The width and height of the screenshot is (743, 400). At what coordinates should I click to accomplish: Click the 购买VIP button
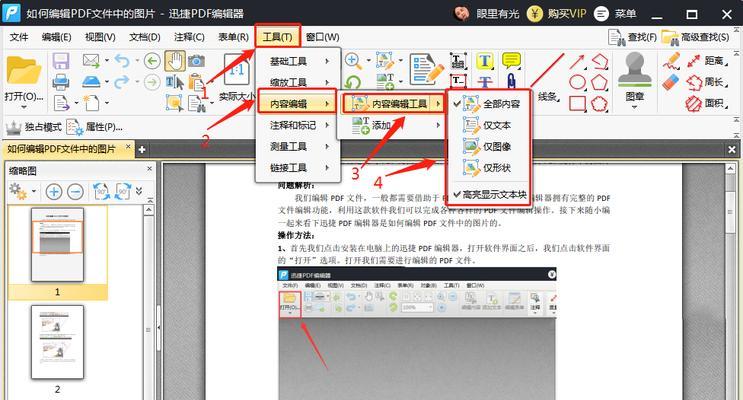point(557,13)
